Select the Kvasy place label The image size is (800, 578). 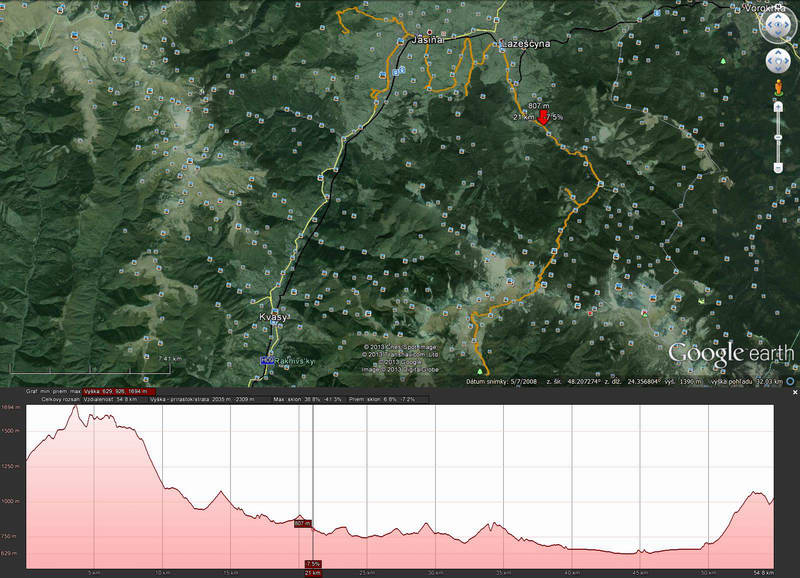[273, 317]
